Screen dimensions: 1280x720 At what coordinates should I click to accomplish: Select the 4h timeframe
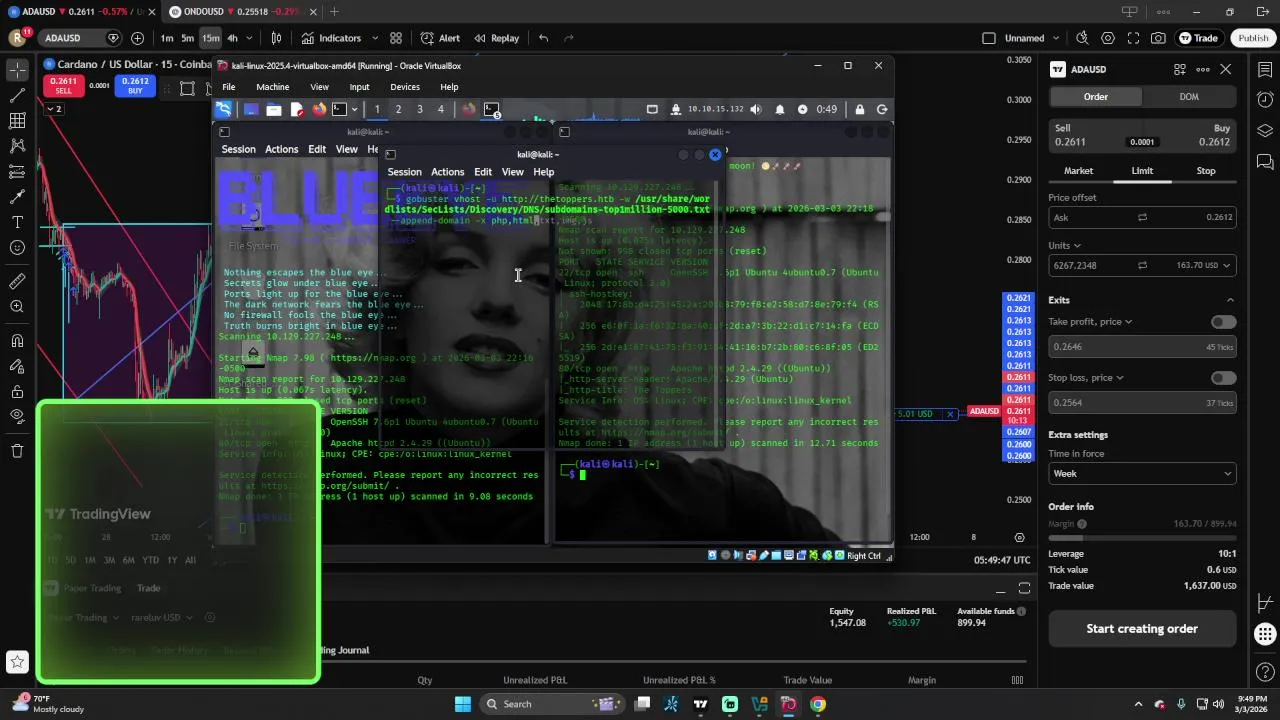[232, 38]
